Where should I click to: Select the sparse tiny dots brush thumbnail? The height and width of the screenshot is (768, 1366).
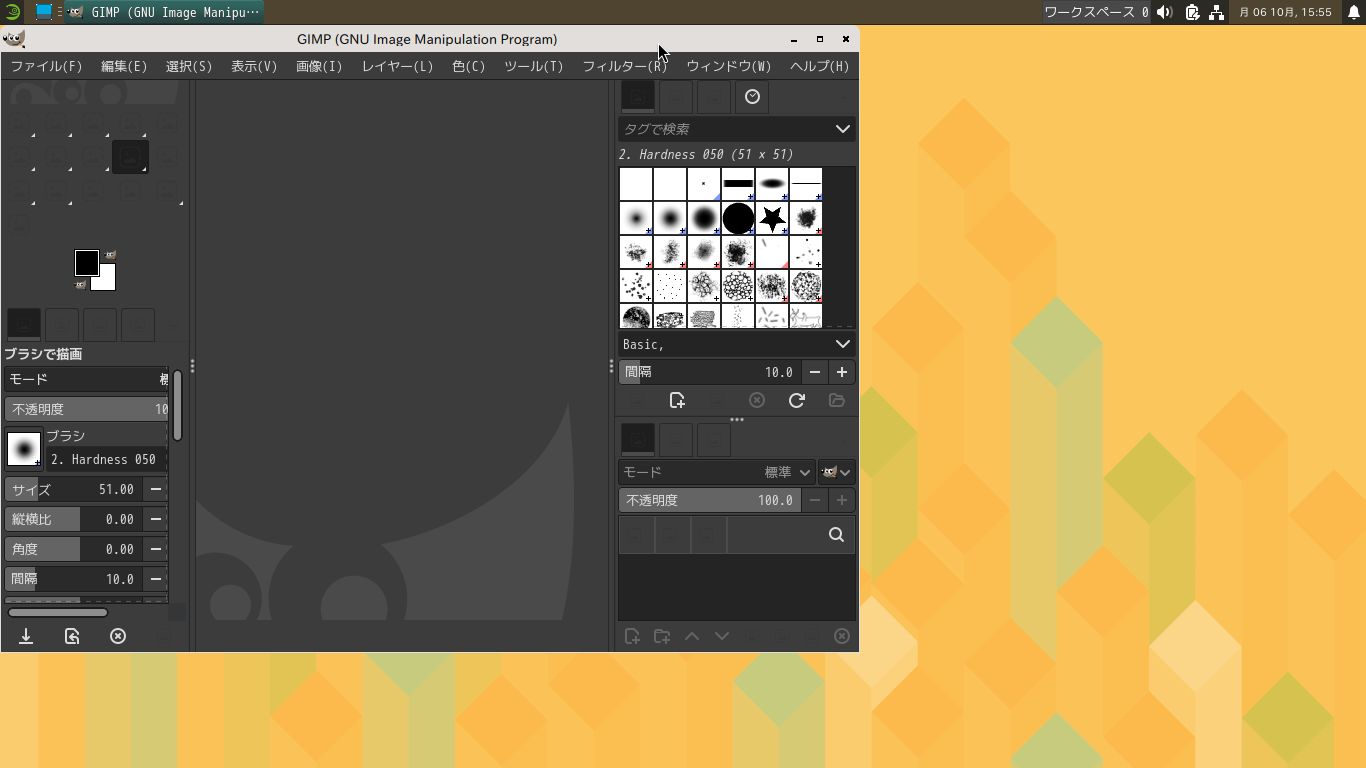pyautogui.click(x=670, y=286)
